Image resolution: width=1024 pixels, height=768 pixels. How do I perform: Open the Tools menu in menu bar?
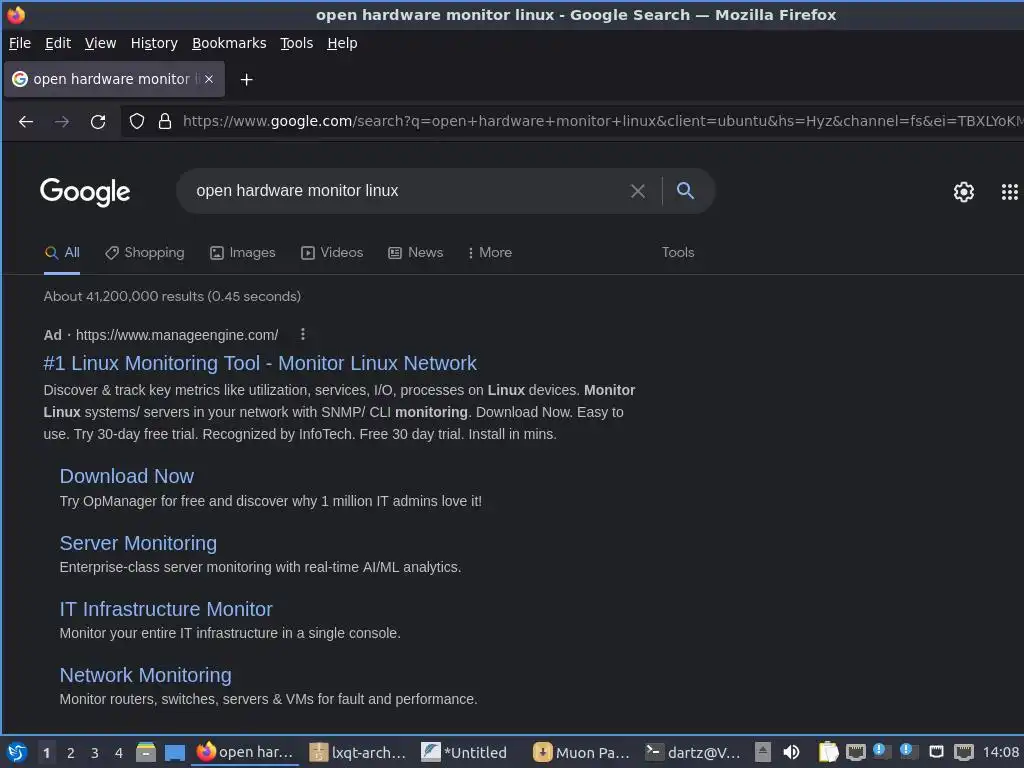pos(296,43)
